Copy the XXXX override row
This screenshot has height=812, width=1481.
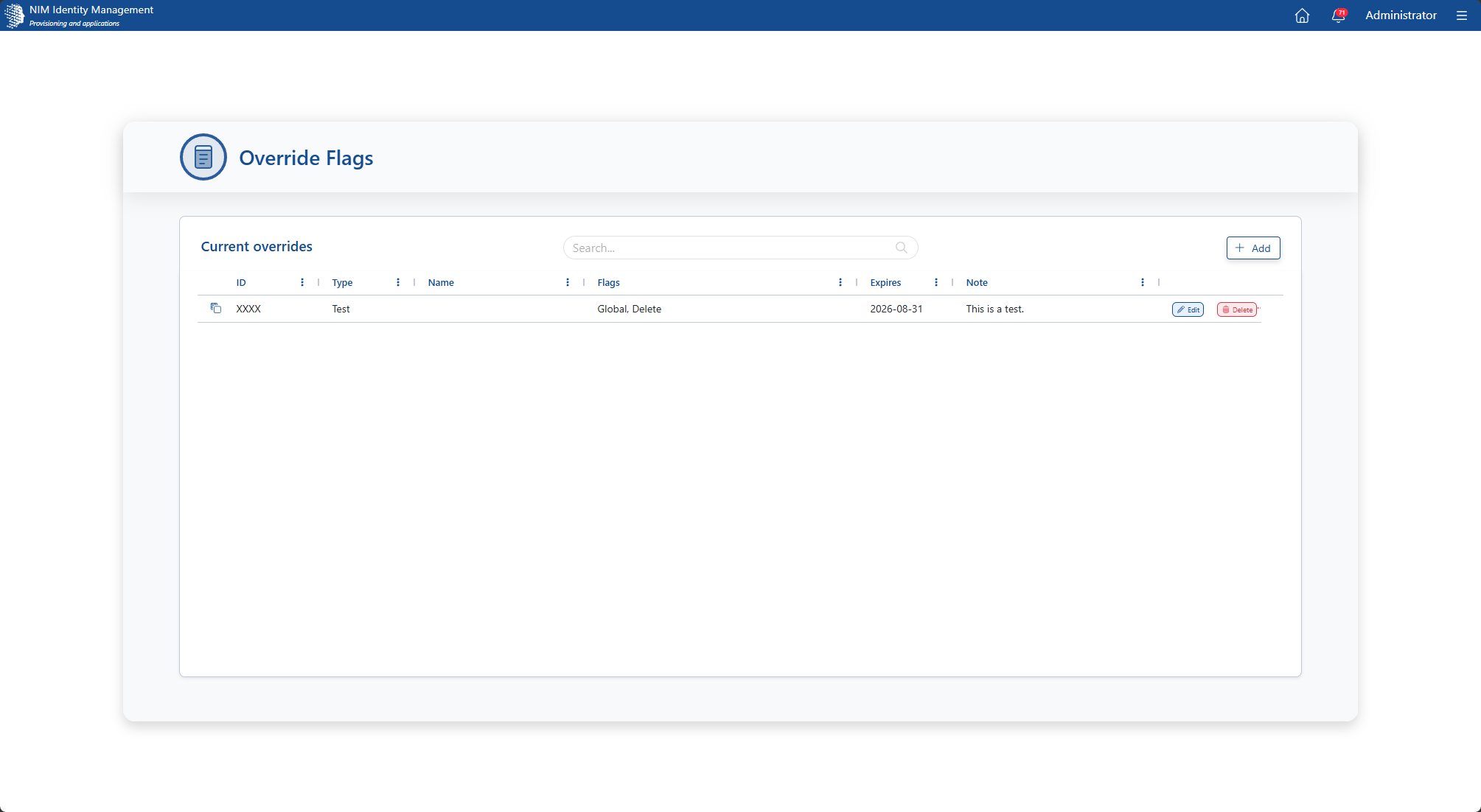(216, 308)
